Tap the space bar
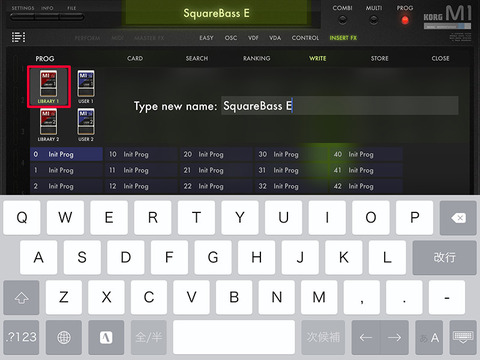This screenshot has width=480, height=360. point(234,337)
